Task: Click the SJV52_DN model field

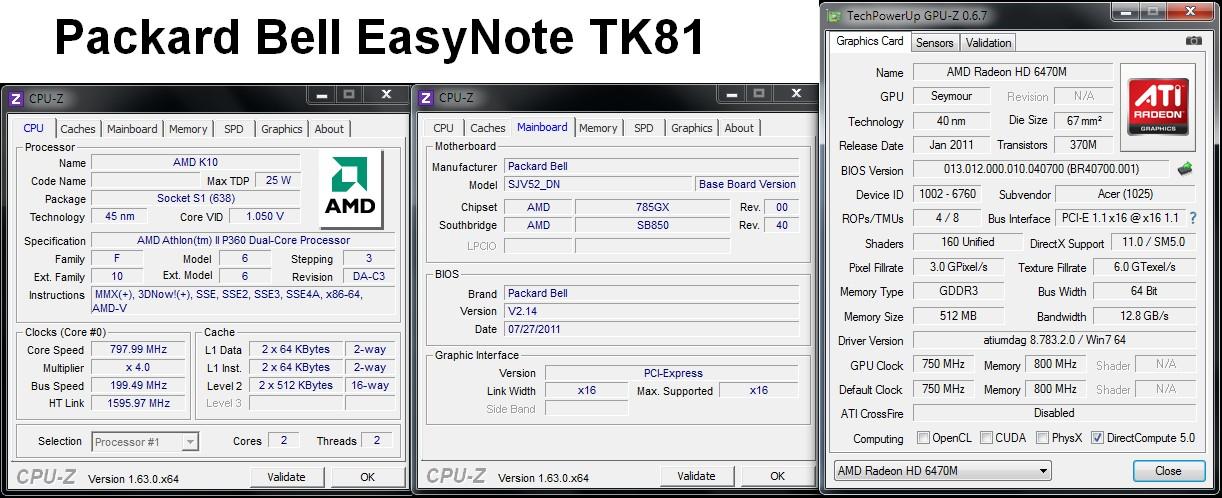Action: pyautogui.click(x=598, y=185)
